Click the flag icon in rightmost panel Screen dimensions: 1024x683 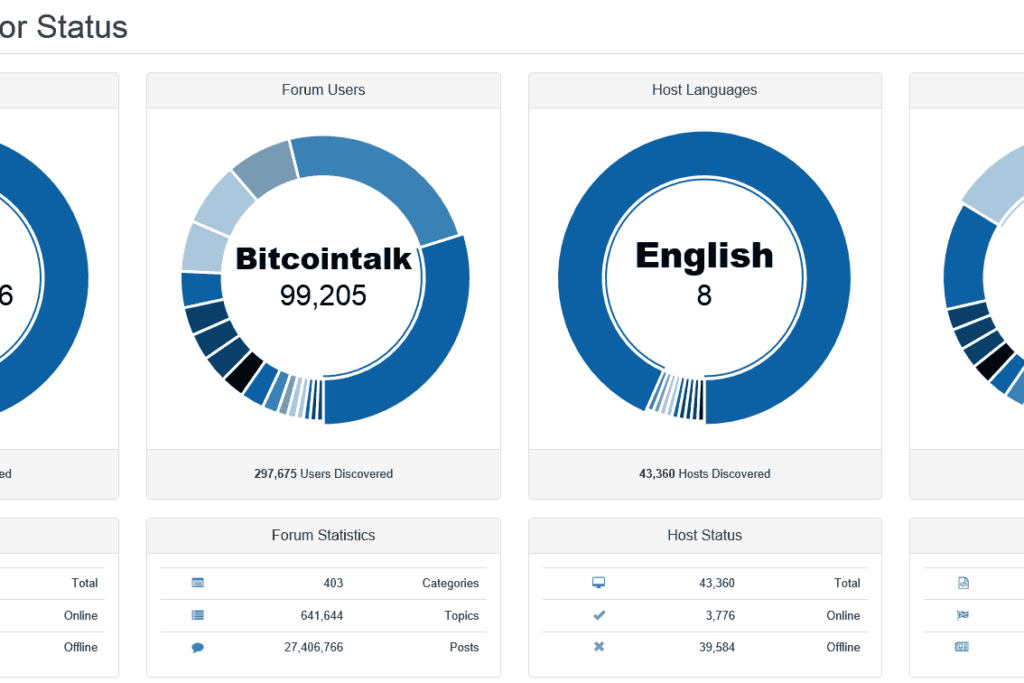963,615
